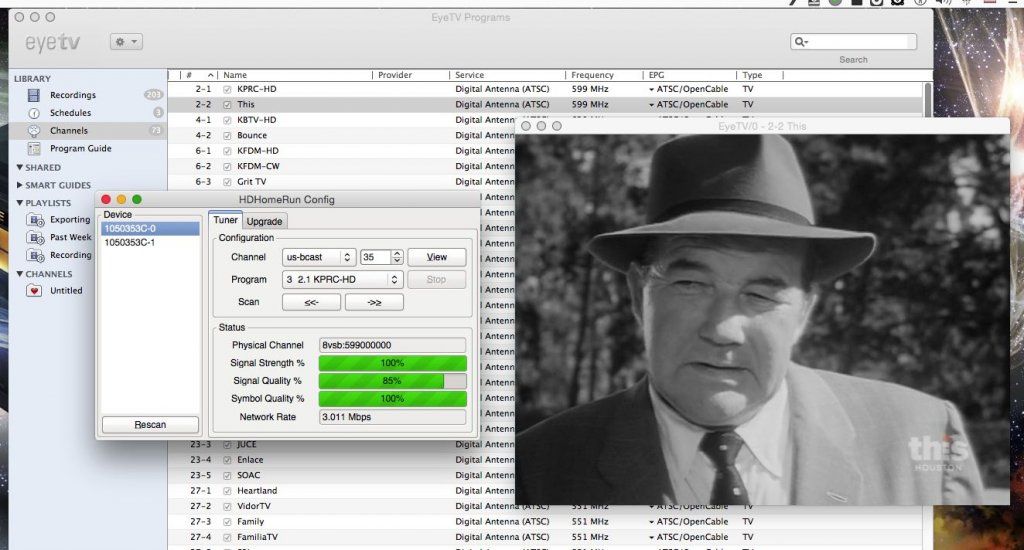Toggle checkbox for Grit TV channel

click(227, 182)
